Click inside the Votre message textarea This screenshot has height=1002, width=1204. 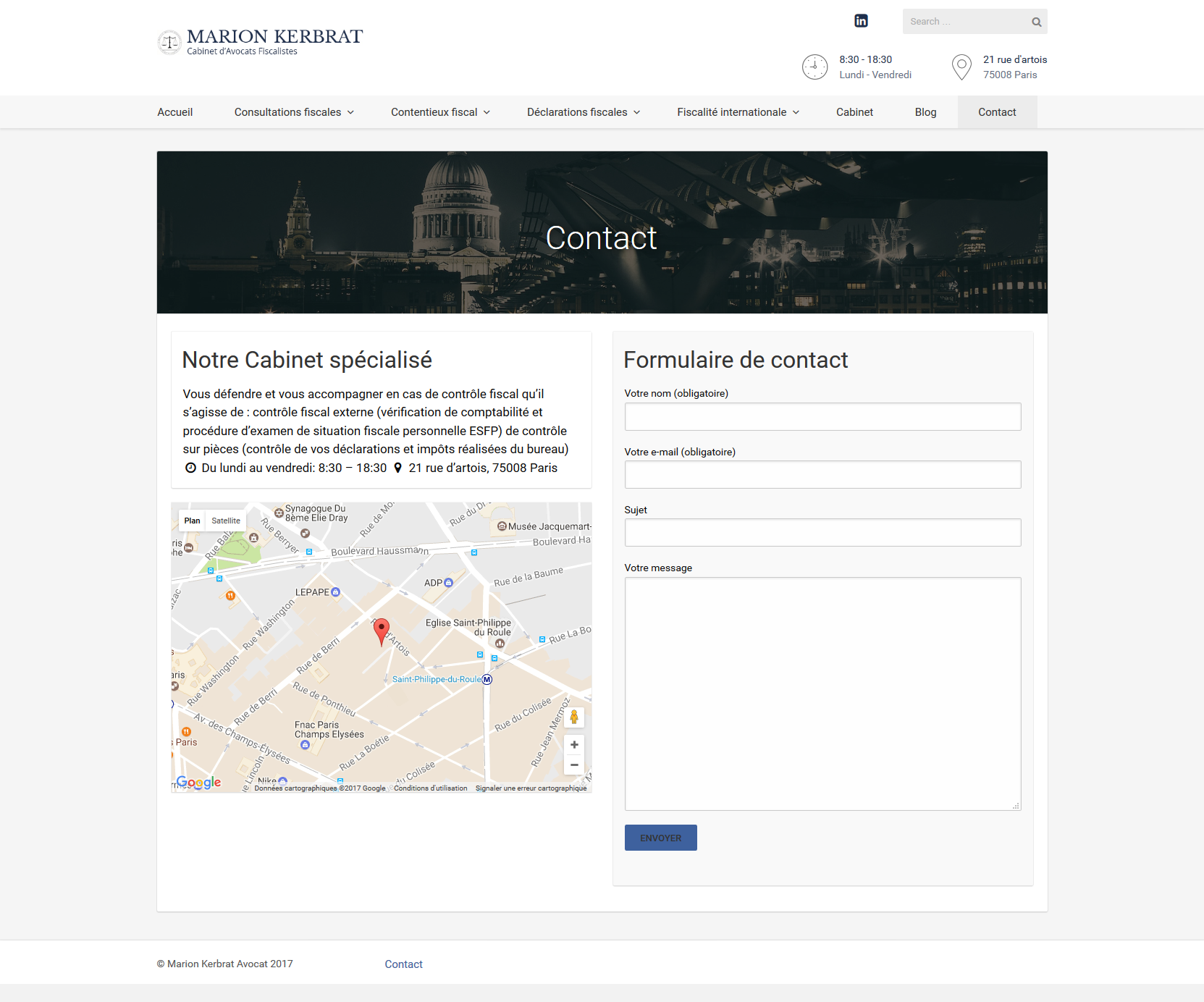click(x=822, y=694)
